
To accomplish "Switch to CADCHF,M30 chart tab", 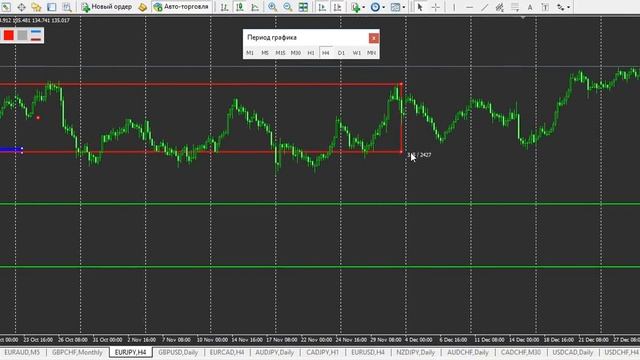I will tap(521, 352).
